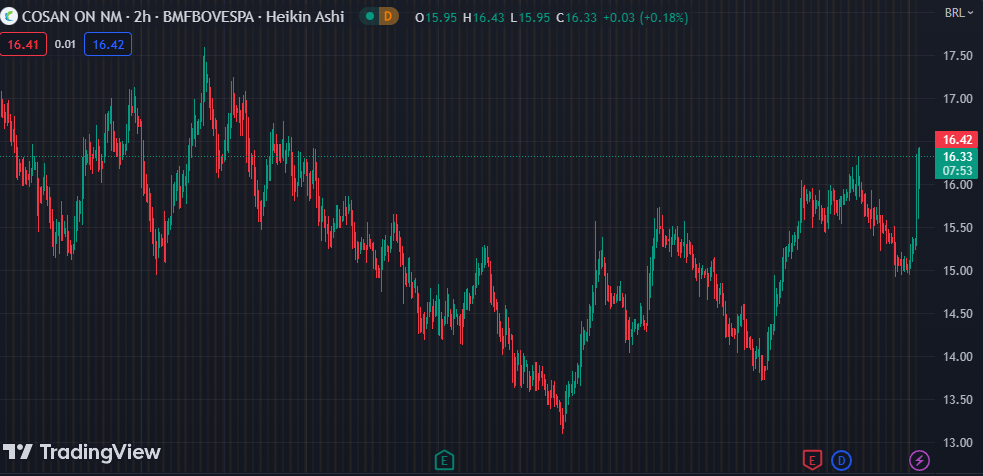Click the blue 16.42 buy price button

pyautogui.click(x=108, y=45)
